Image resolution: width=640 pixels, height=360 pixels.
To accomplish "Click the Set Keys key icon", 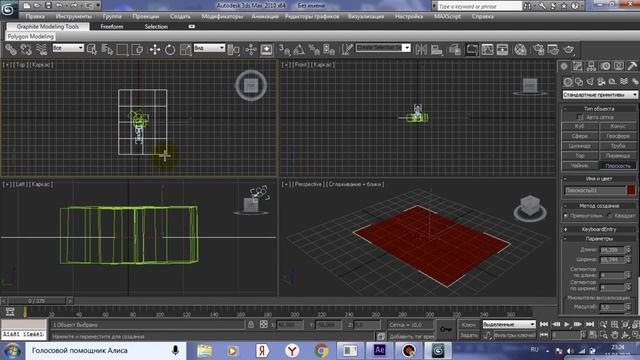I will pos(445,329).
